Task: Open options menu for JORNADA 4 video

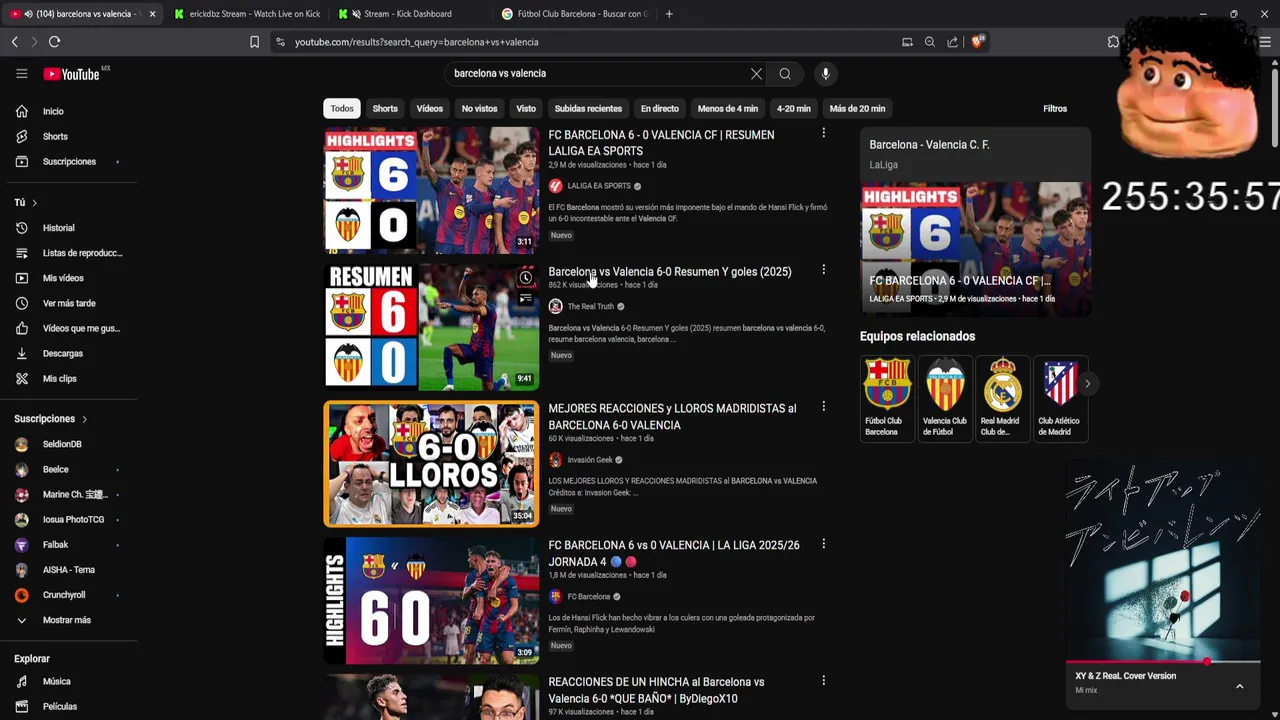Action: (x=823, y=544)
